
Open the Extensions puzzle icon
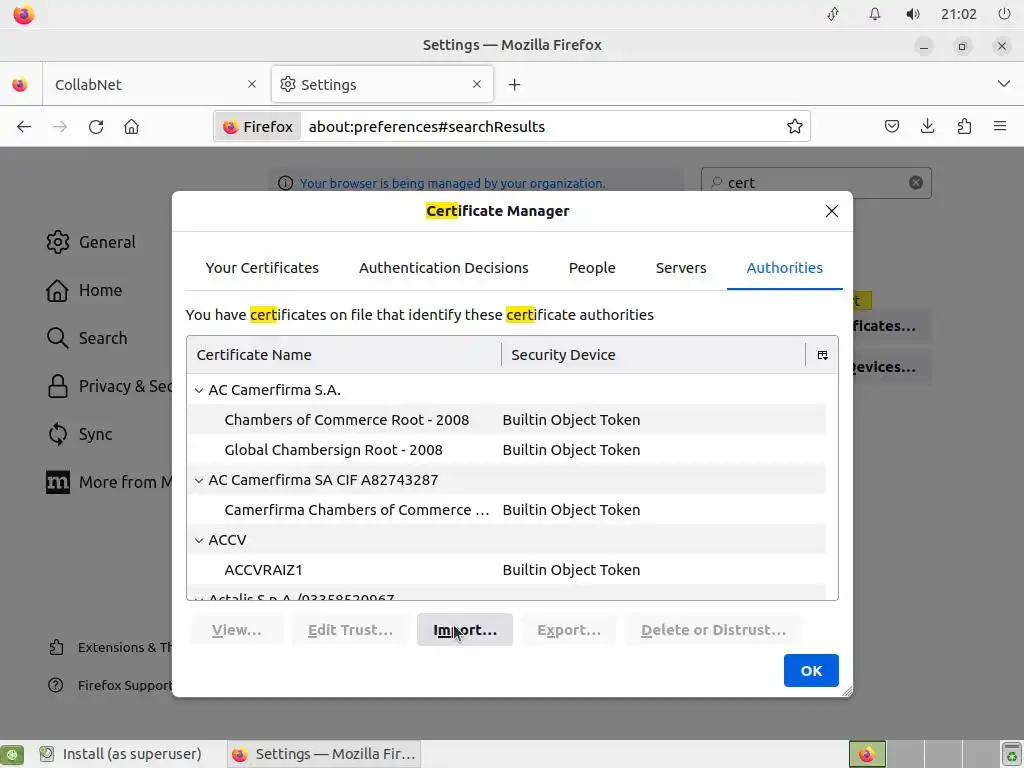[x=964, y=127]
